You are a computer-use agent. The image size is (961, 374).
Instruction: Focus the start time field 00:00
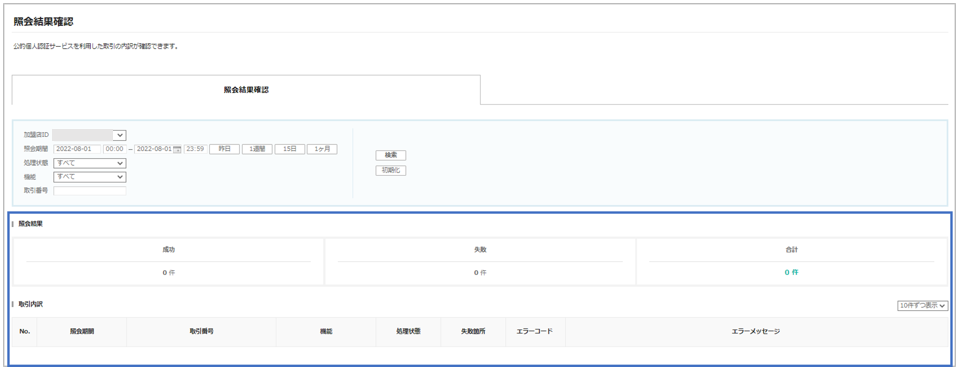115,149
